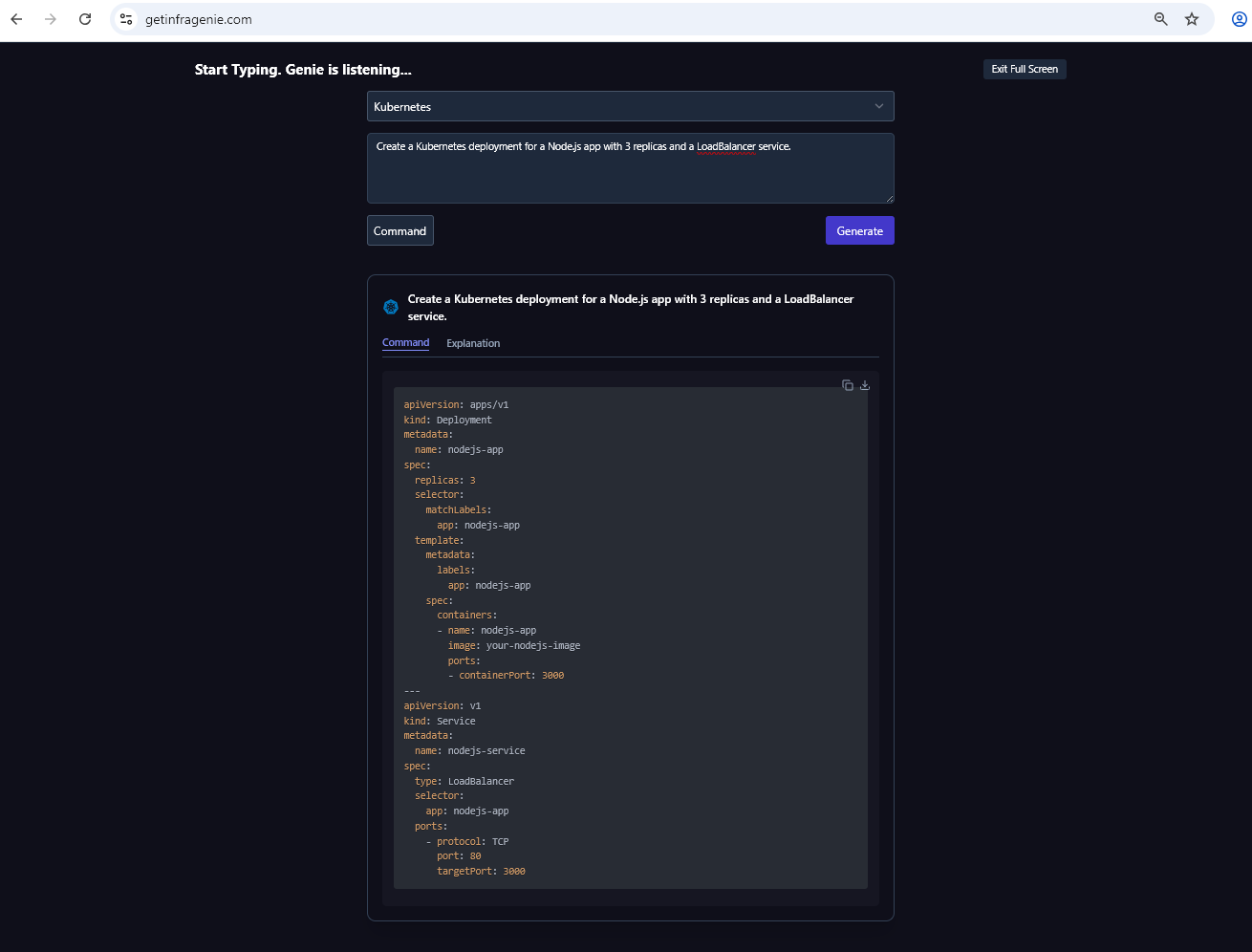Click the 'targetPort: 3000' line
This screenshot has width=1252, height=952.
click(481, 871)
